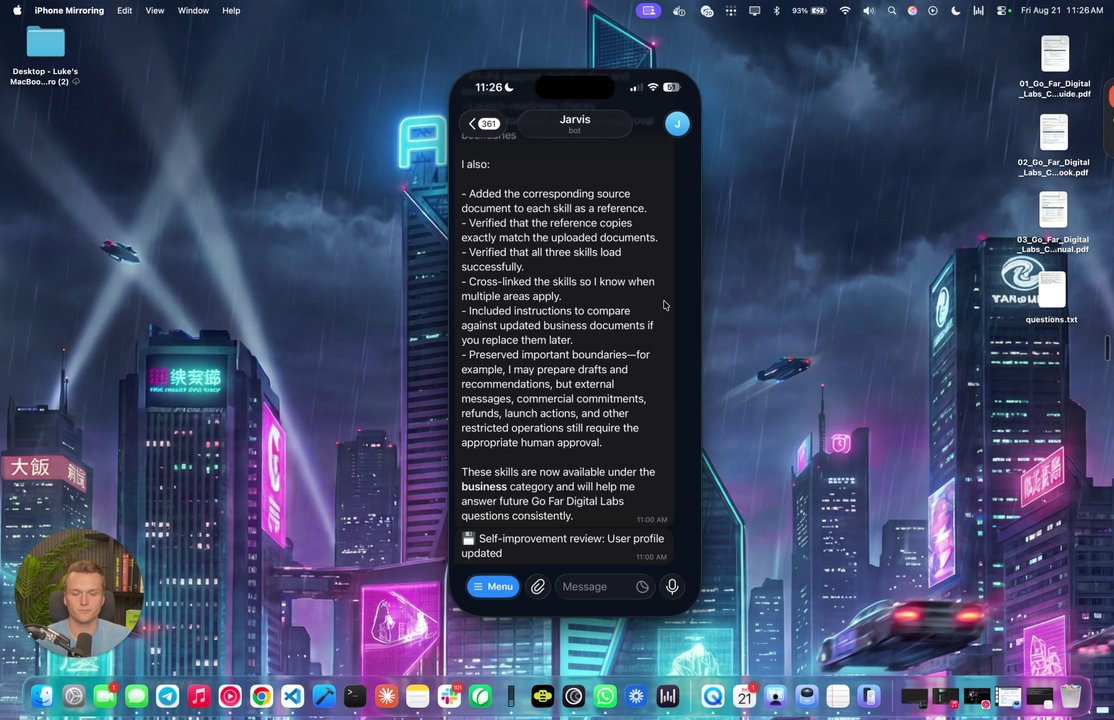Open QuickTime Player in the Dock

tap(713, 697)
